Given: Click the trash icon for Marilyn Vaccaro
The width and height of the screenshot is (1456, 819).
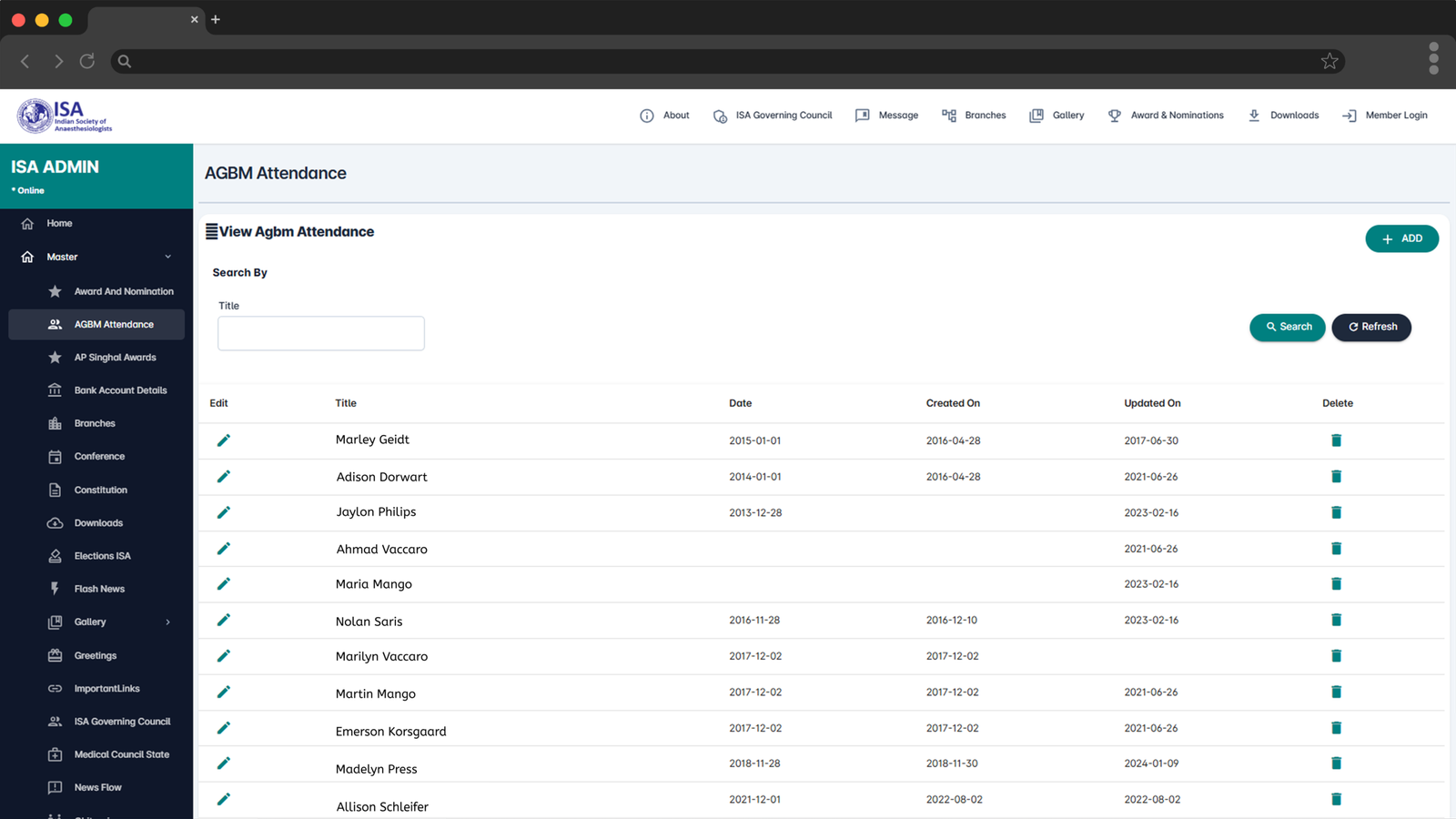Looking at the screenshot, I should pos(1336,655).
